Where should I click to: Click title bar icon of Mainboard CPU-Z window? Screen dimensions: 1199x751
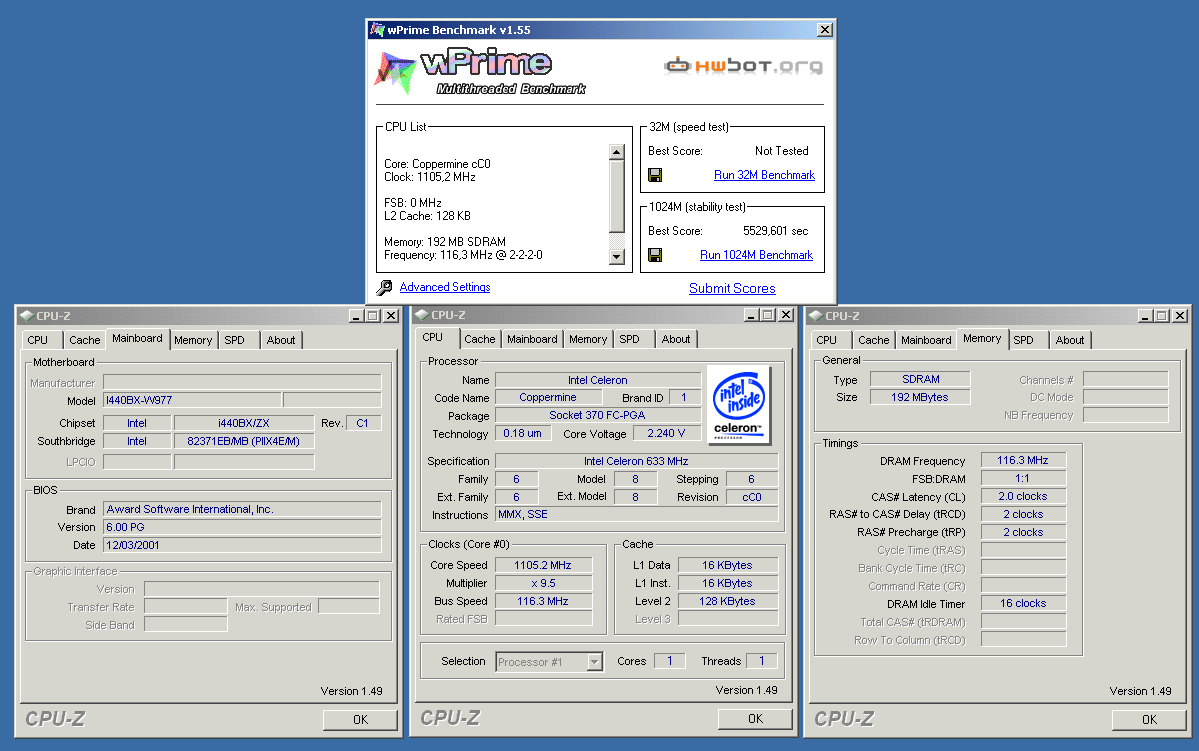click(x=27, y=316)
